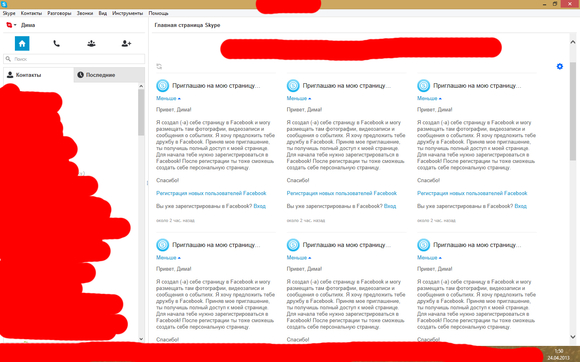This screenshot has height=362, width=580.
Task: Click the create group icon
Action: (x=91, y=44)
